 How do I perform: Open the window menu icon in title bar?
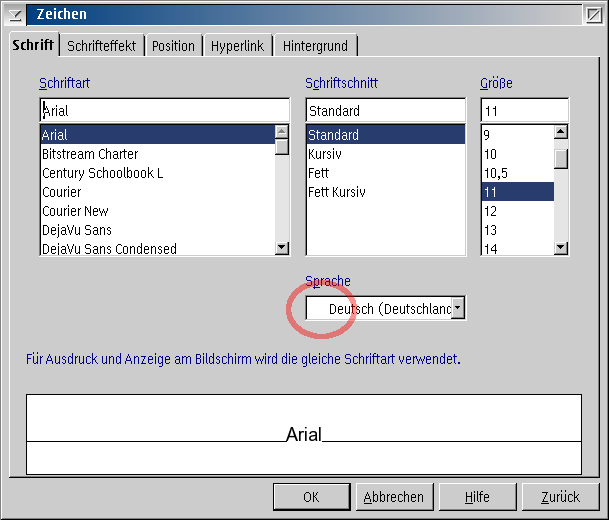[15, 15]
